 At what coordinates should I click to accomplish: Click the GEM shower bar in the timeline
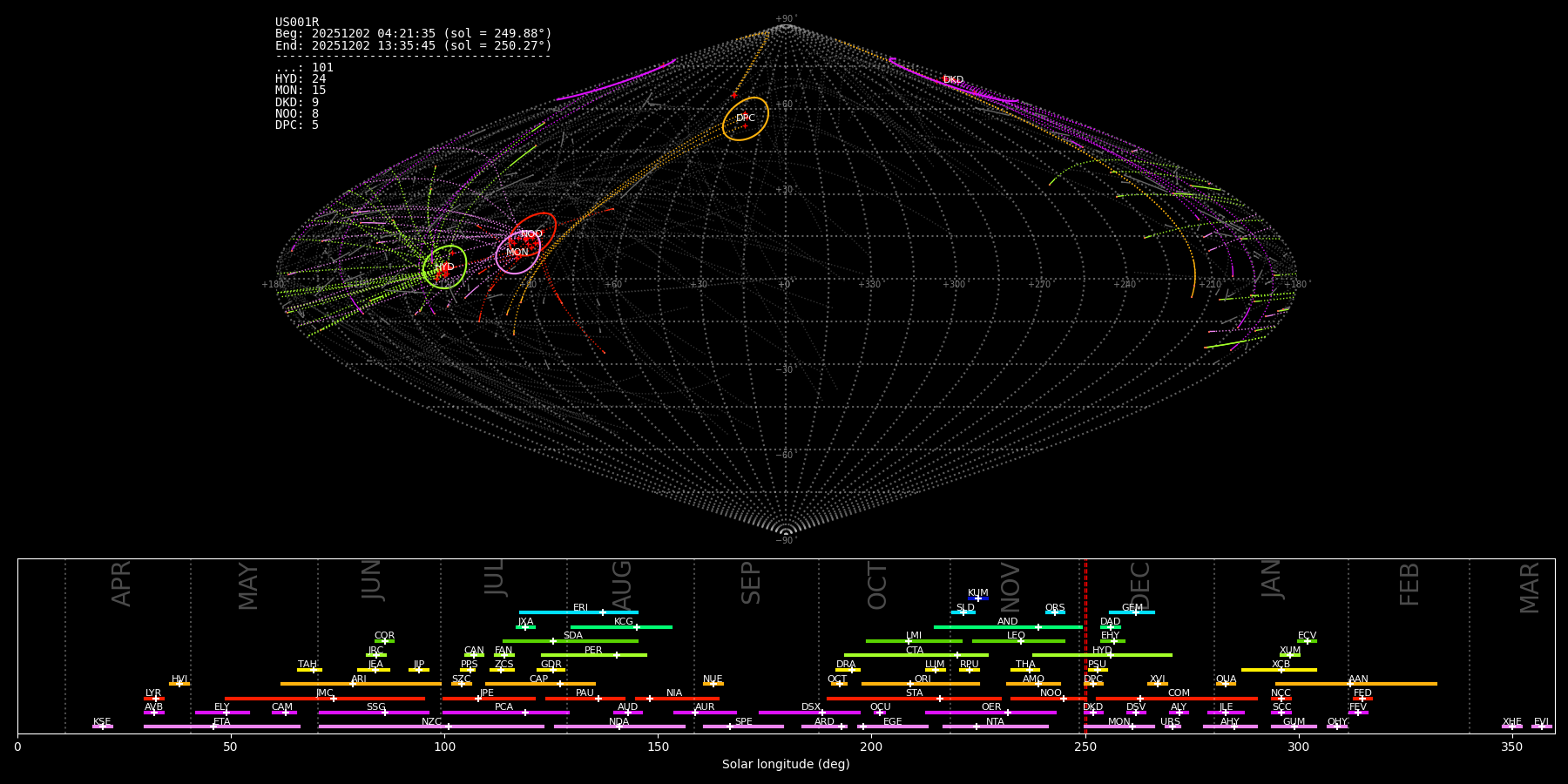point(1132,612)
